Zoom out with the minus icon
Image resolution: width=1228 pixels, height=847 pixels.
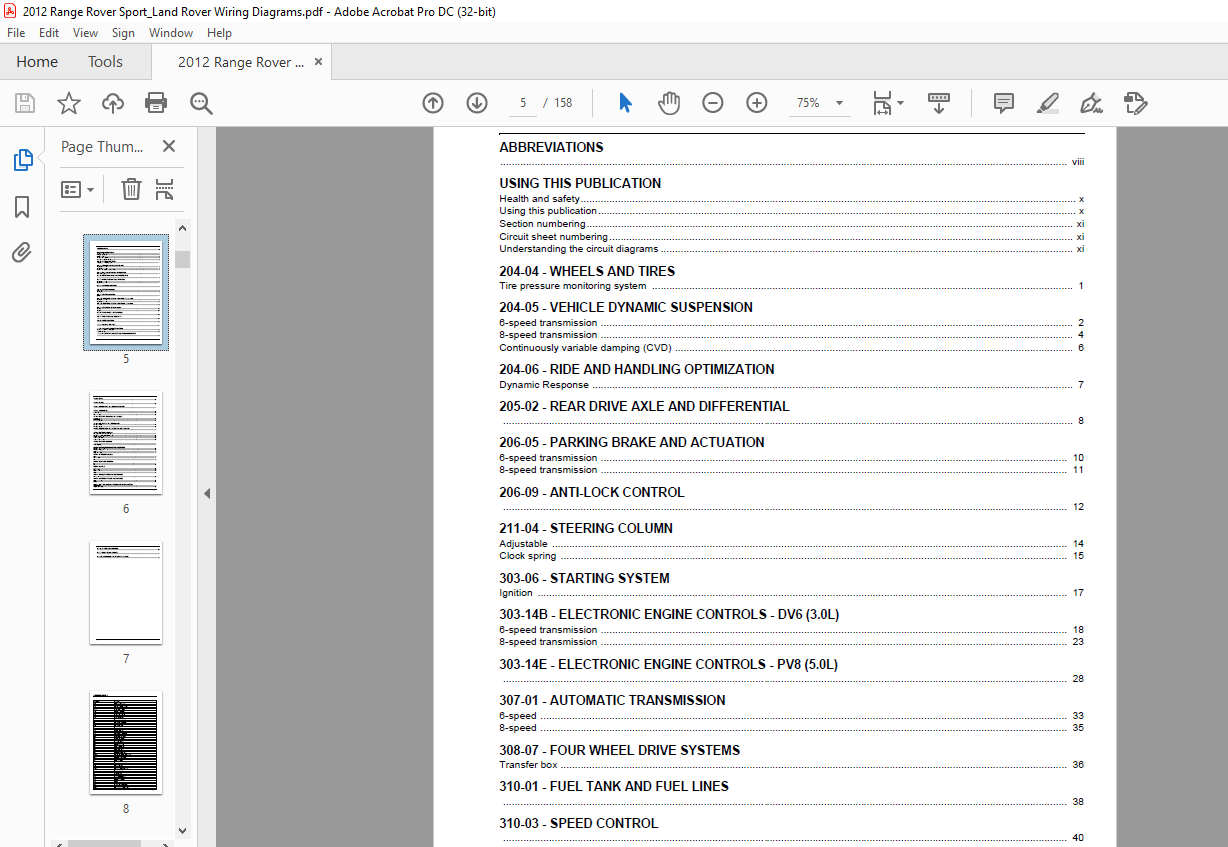[x=713, y=103]
